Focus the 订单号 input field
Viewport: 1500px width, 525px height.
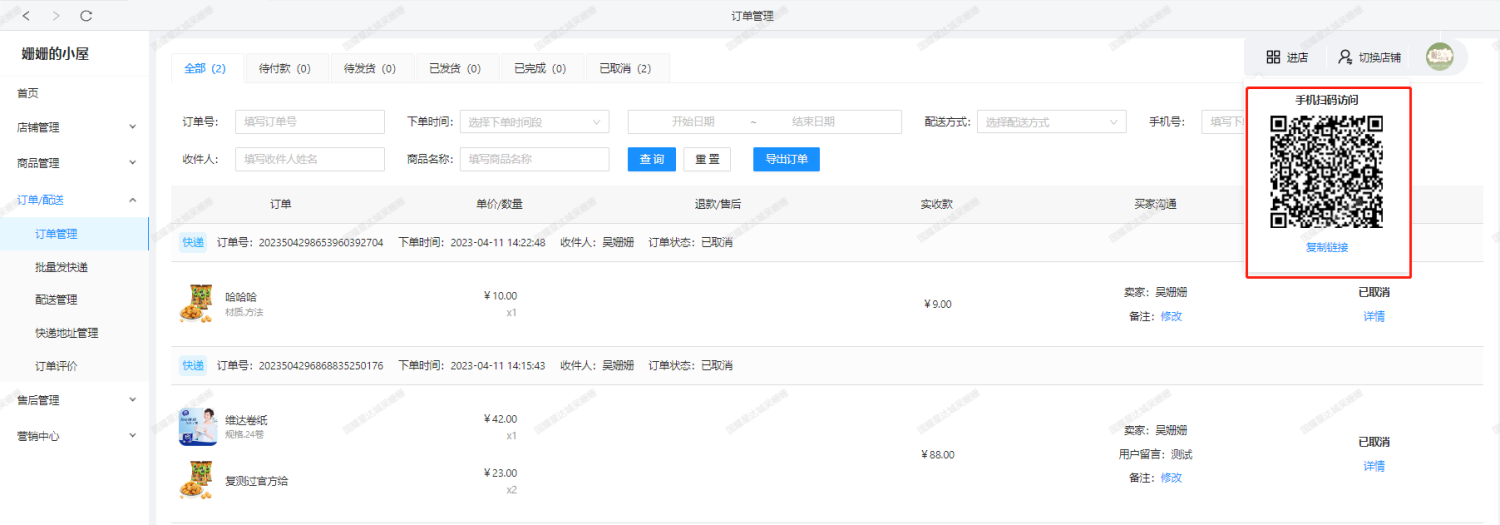tap(310, 122)
